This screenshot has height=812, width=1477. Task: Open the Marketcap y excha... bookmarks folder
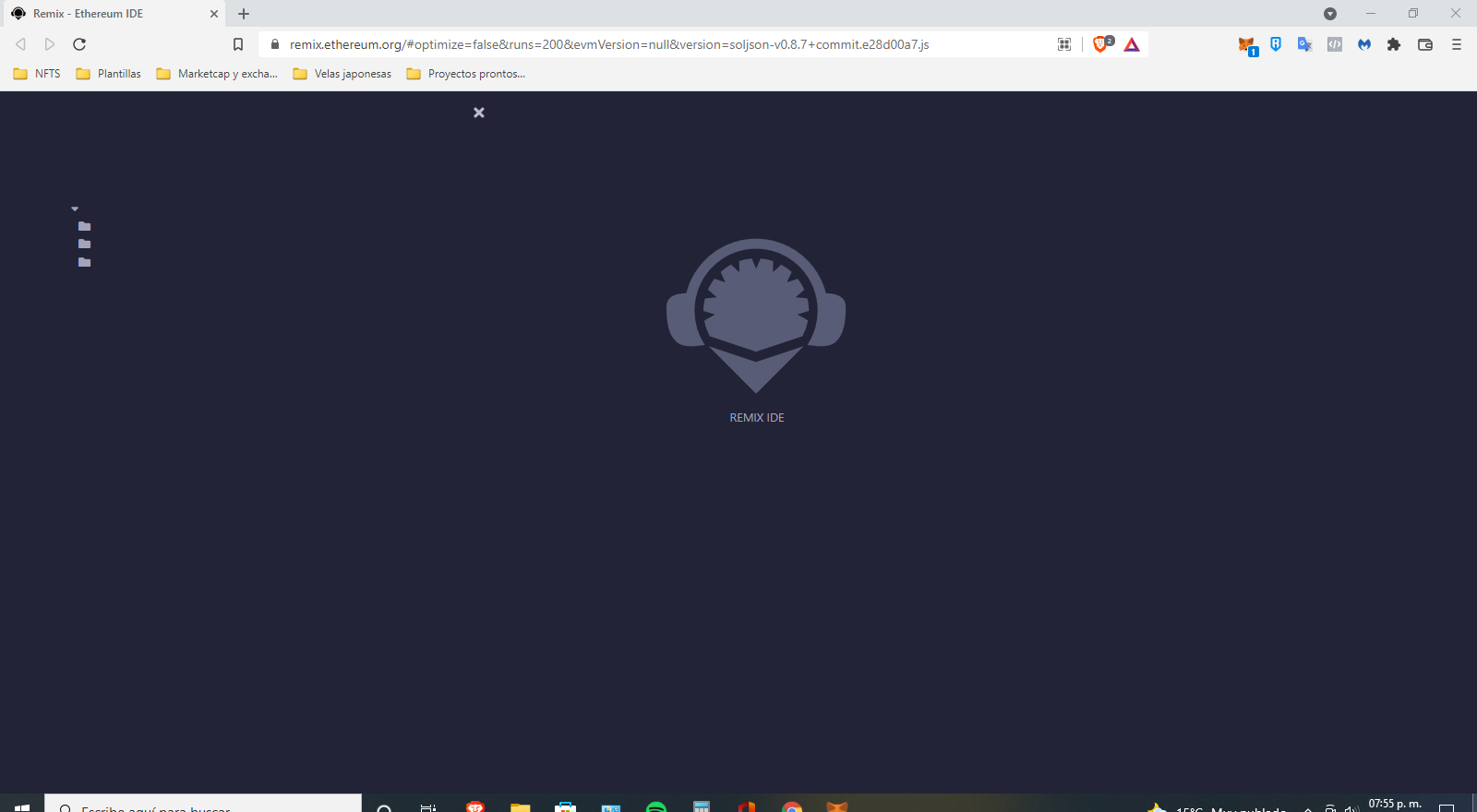click(217, 74)
